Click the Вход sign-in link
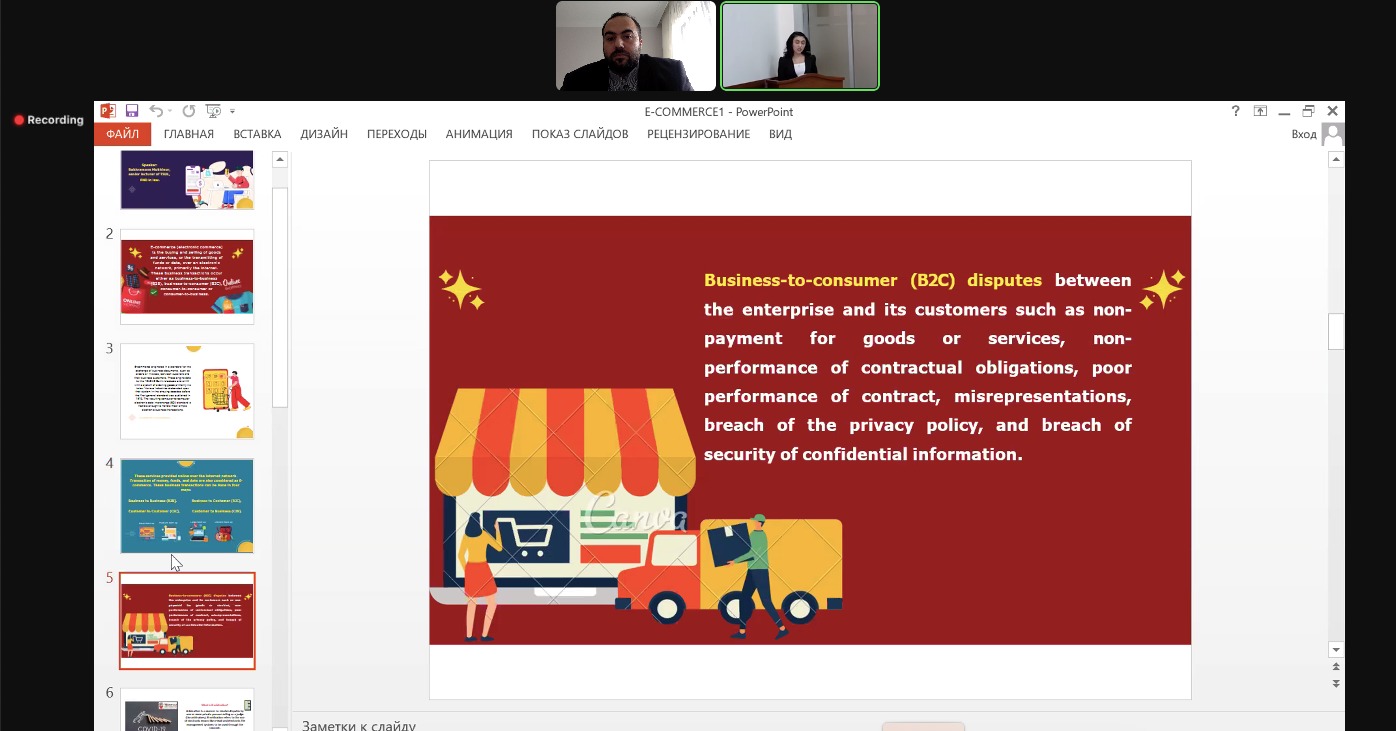Image resolution: width=1396 pixels, height=731 pixels. coord(1303,134)
